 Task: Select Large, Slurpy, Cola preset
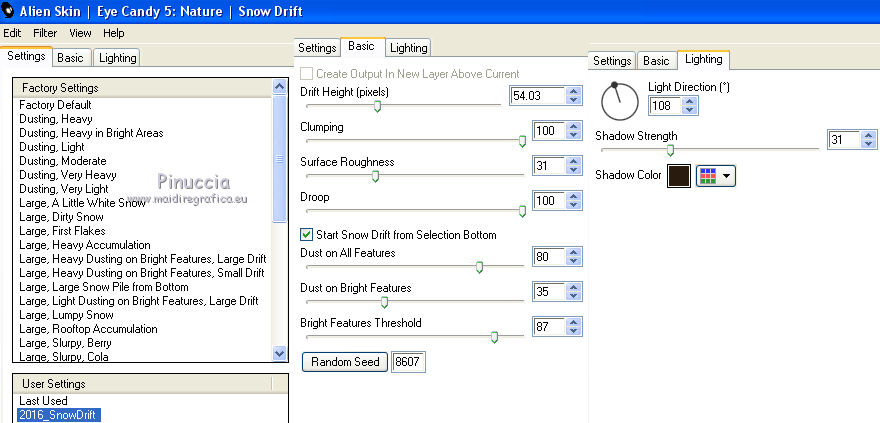(x=64, y=357)
